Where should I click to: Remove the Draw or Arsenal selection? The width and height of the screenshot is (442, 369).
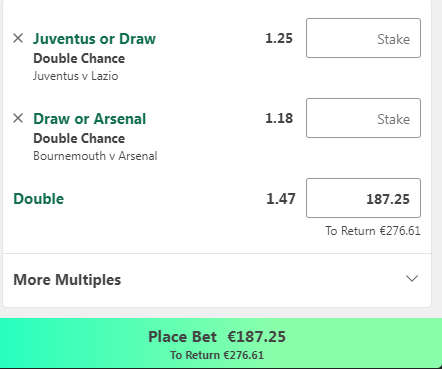pos(18,118)
